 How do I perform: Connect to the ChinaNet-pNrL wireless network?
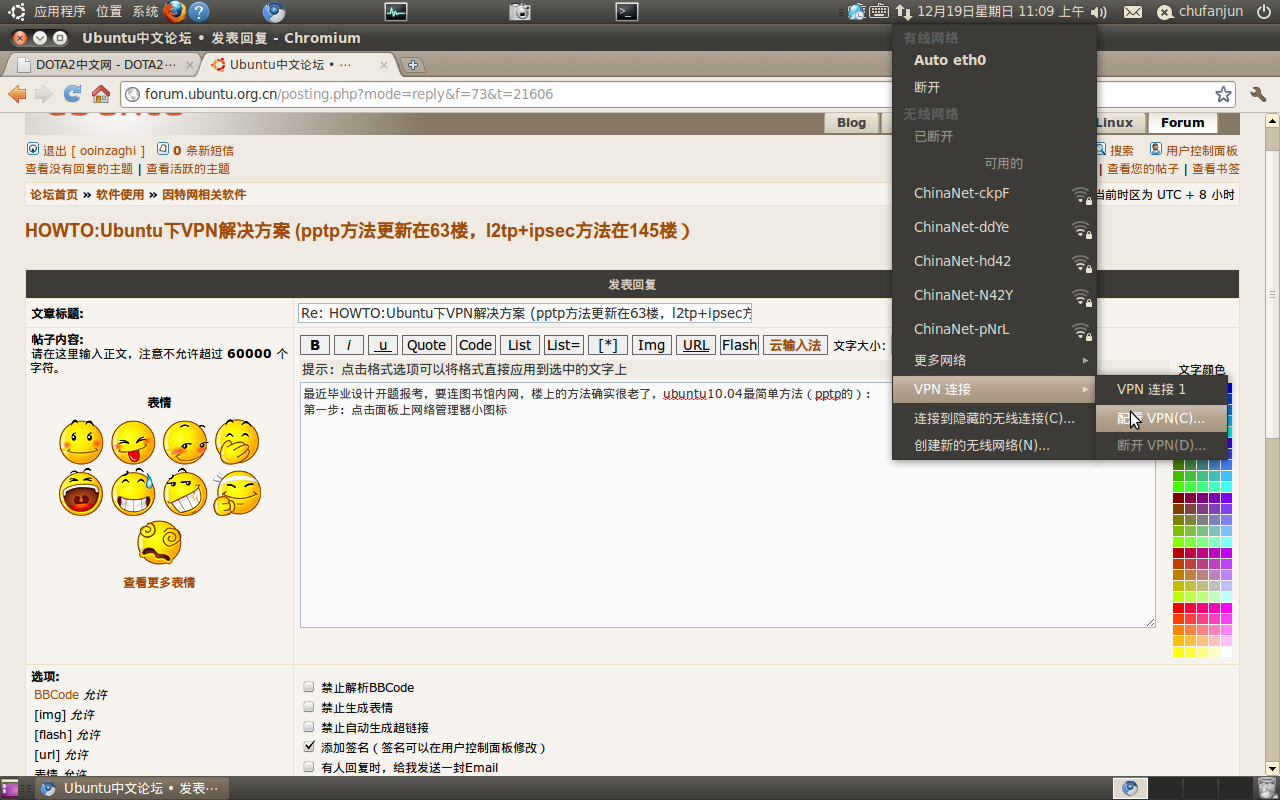point(995,329)
